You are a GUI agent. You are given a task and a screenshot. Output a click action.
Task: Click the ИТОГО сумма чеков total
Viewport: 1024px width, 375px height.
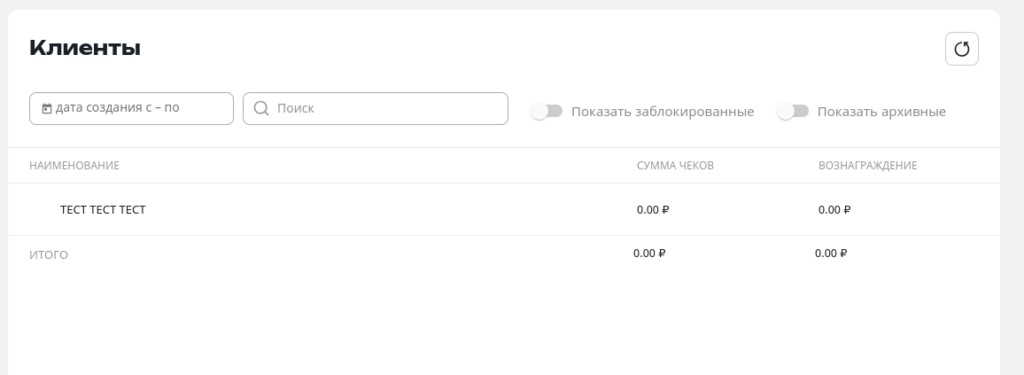coord(649,253)
